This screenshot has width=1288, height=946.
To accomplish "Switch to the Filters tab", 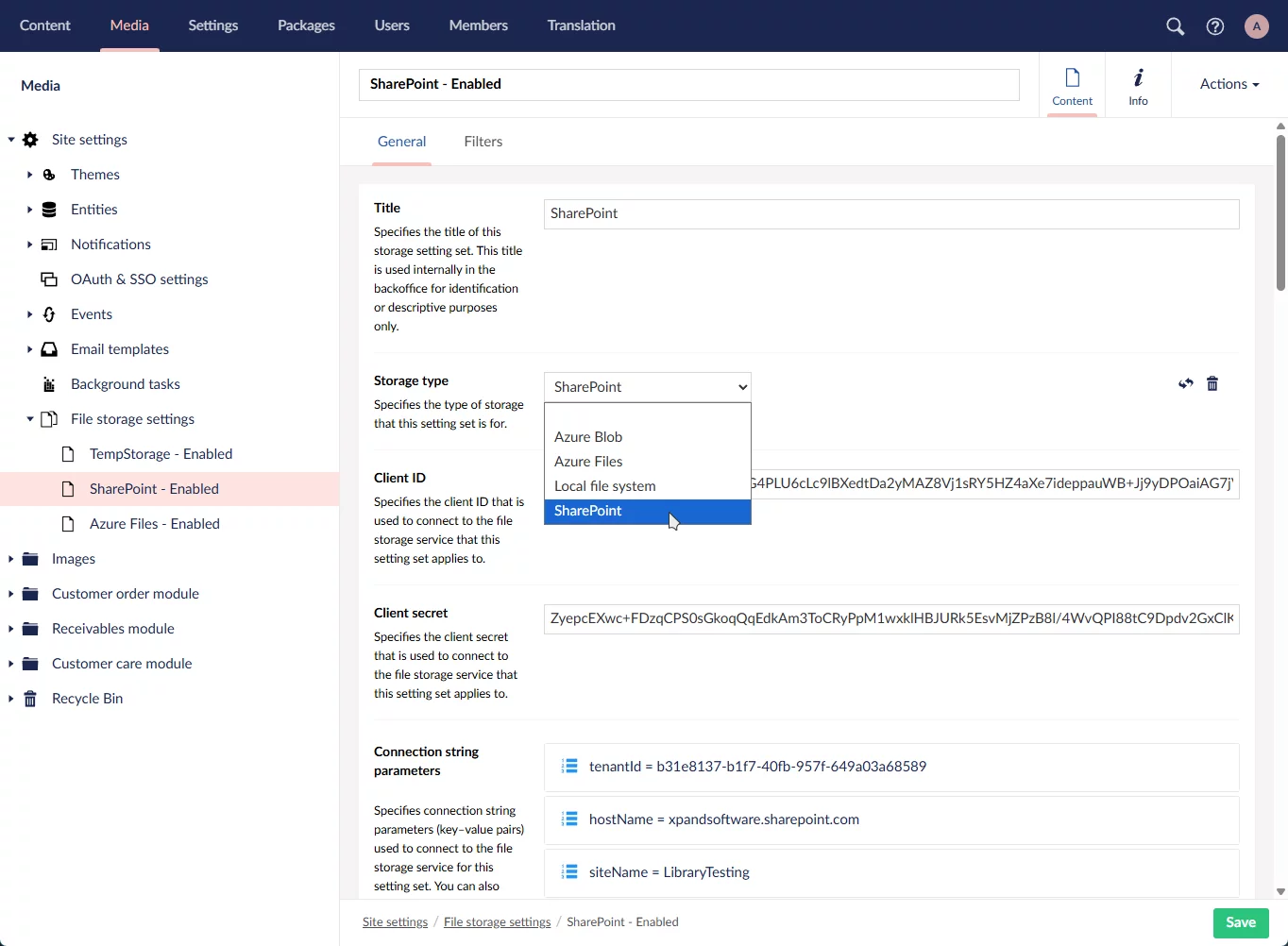I will [483, 142].
